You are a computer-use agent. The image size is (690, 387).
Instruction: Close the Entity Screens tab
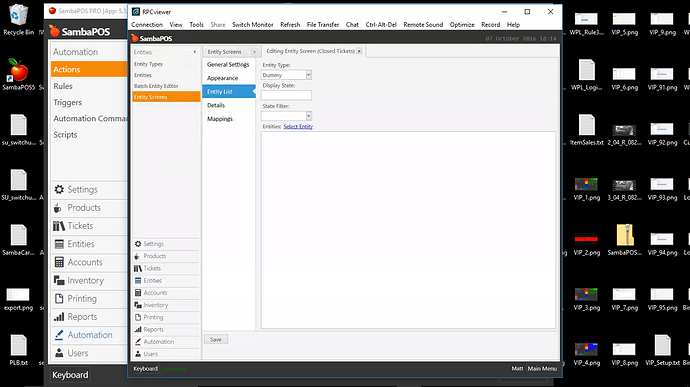pyautogui.click(x=254, y=52)
